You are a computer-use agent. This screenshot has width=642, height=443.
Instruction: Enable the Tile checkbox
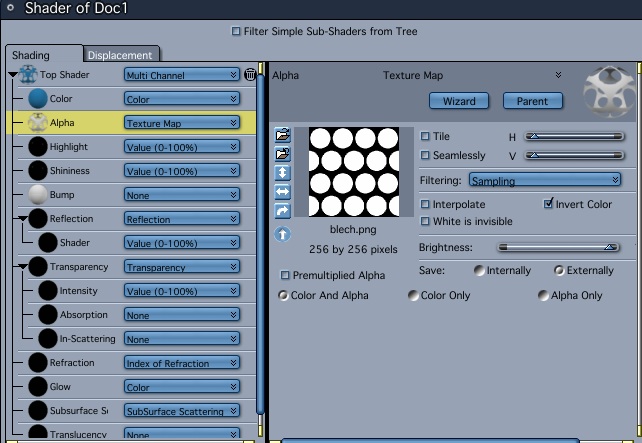[x=425, y=136]
